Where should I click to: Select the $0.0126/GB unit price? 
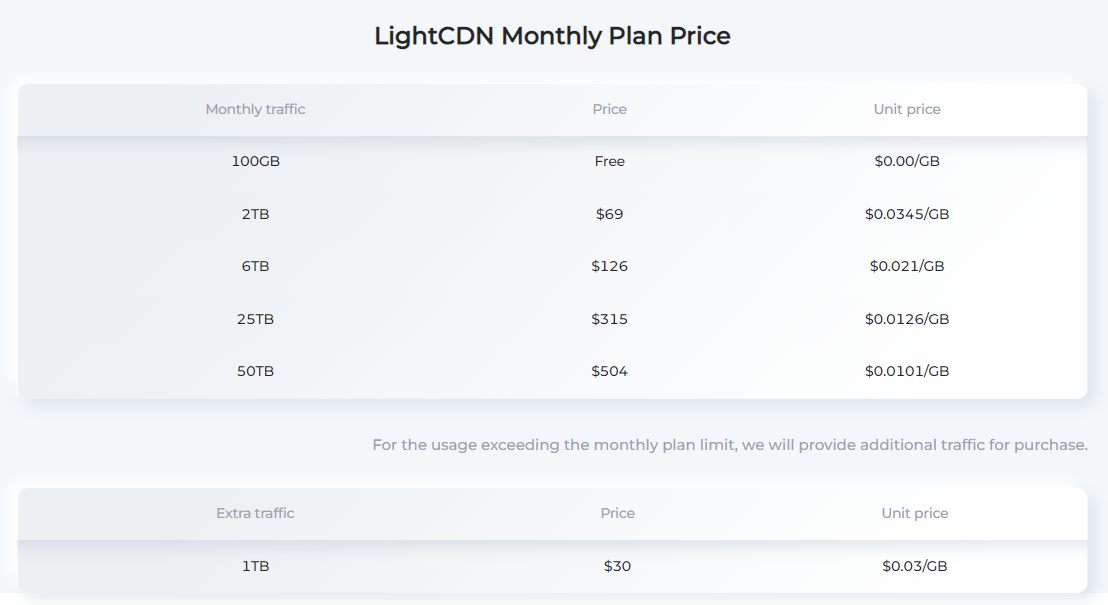coord(907,319)
